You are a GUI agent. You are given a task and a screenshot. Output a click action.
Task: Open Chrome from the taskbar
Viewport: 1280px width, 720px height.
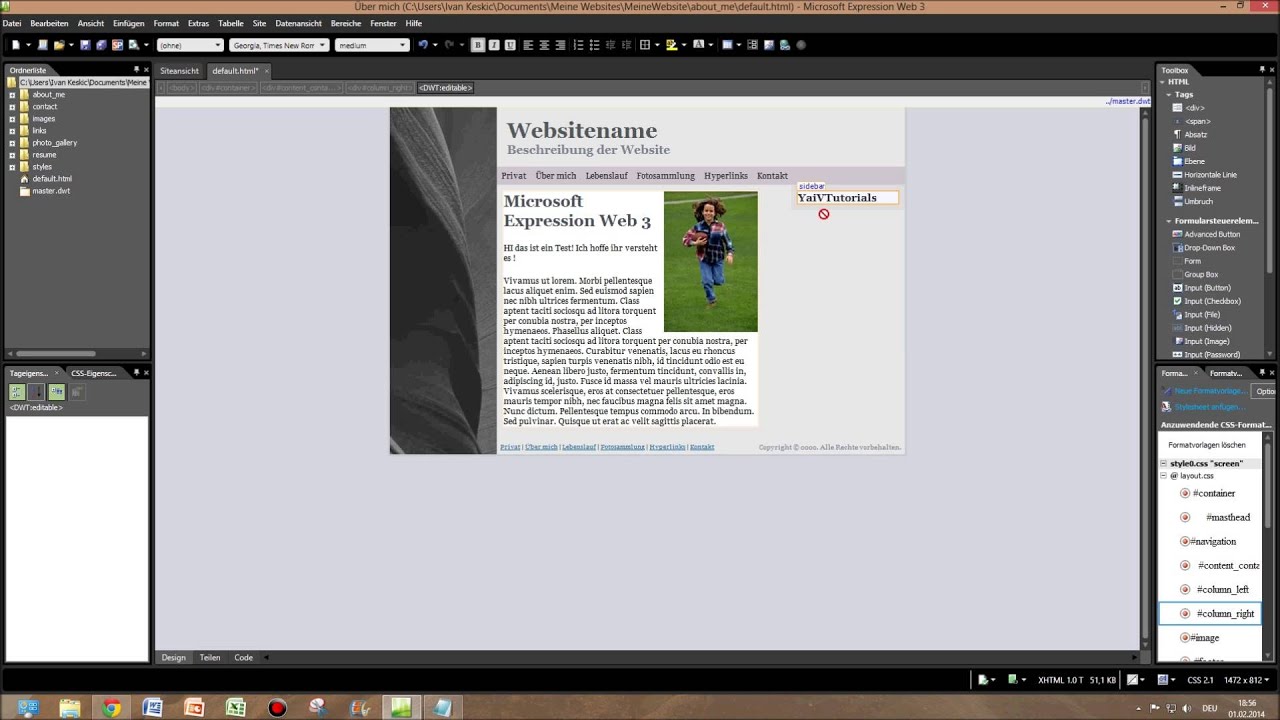pyautogui.click(x=111, y=708)
